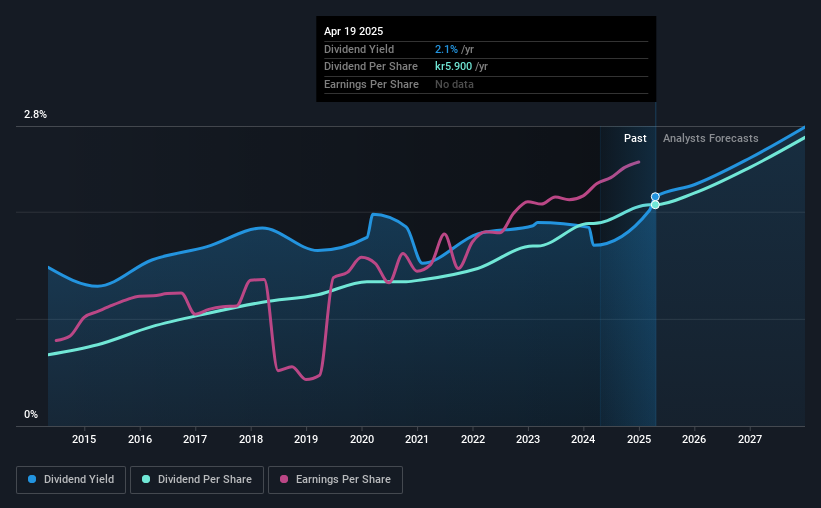Click the 2021 label on the x-axis
The image size is (821, 508).
[x=417, y=439]
